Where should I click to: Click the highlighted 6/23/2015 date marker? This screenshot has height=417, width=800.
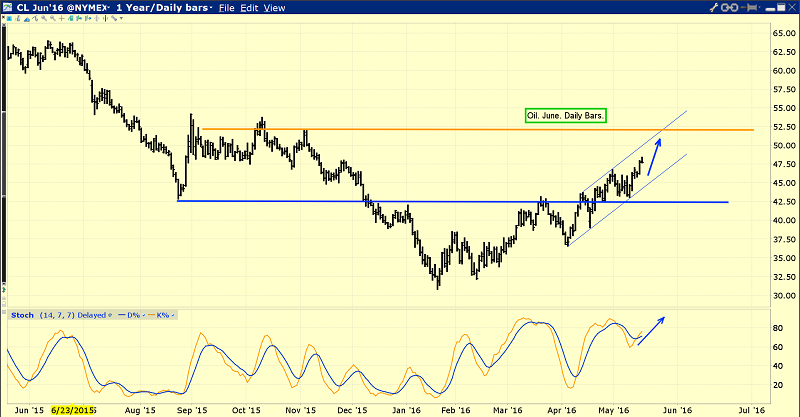(74, 410)
